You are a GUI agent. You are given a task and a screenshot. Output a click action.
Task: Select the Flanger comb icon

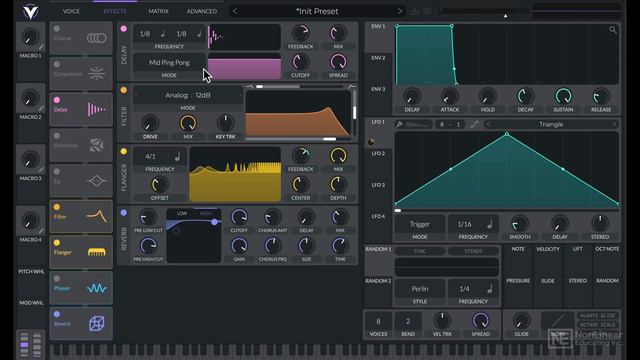click(x=97, y=252)
